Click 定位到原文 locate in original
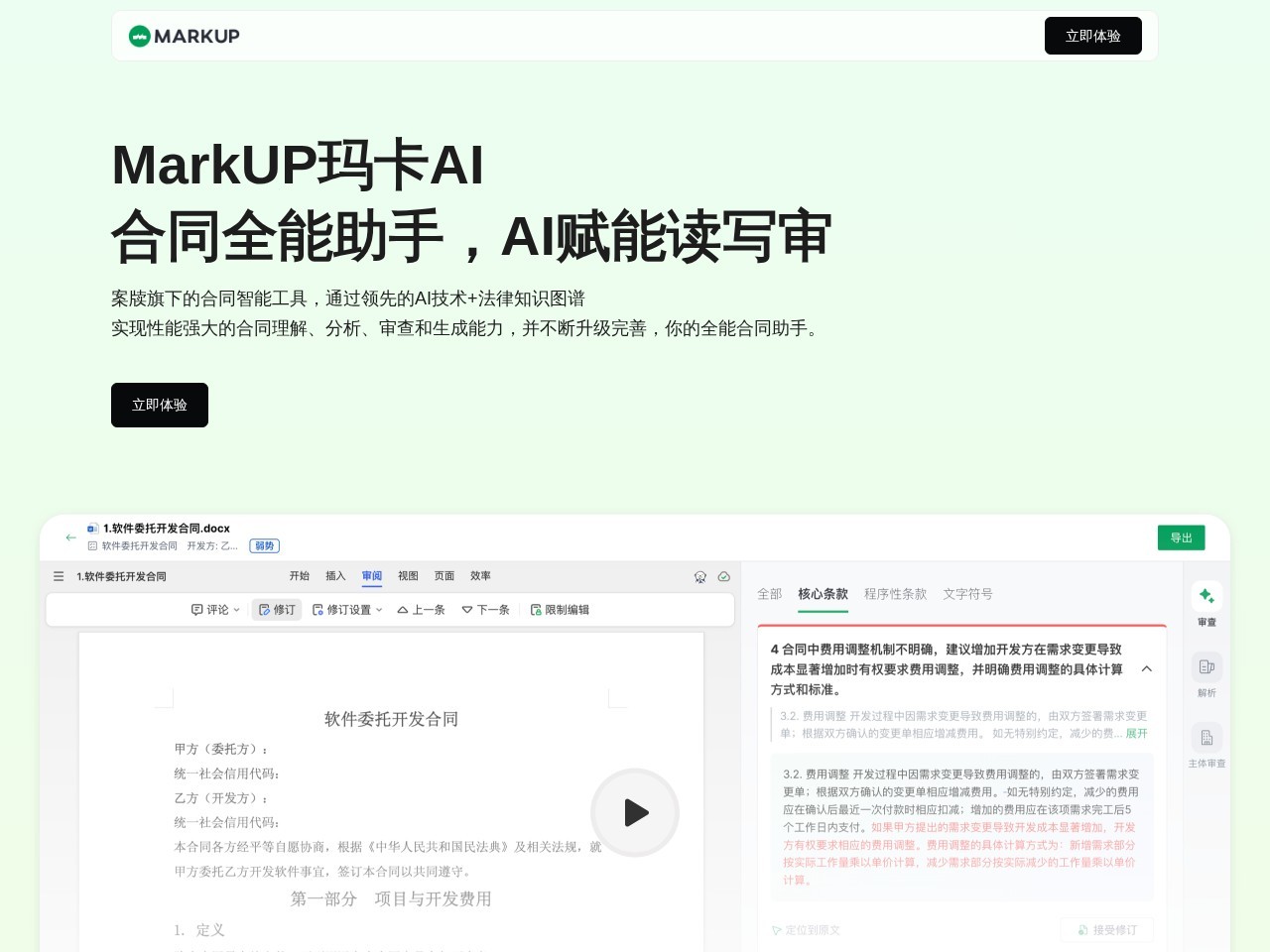The height and width of the screenshot is (952, 1270). (x=806, y=930)
